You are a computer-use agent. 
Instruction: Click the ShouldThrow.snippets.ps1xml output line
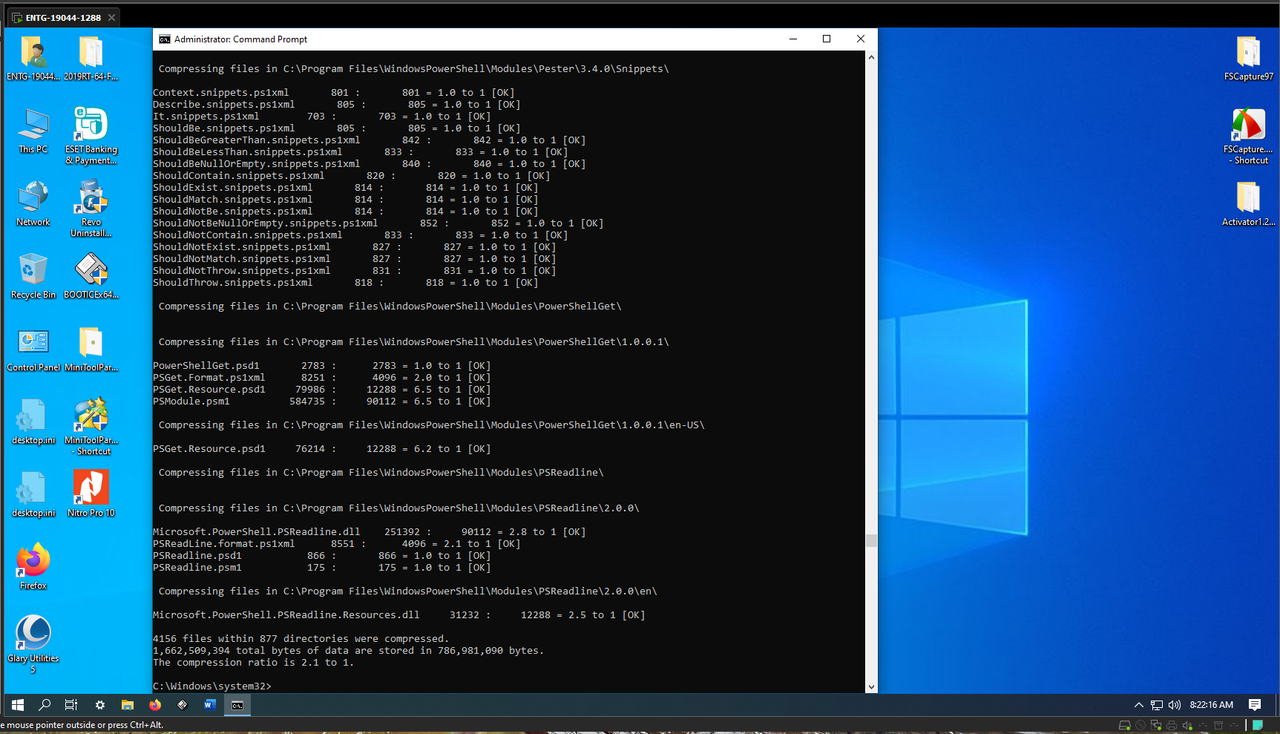[348, 282]
